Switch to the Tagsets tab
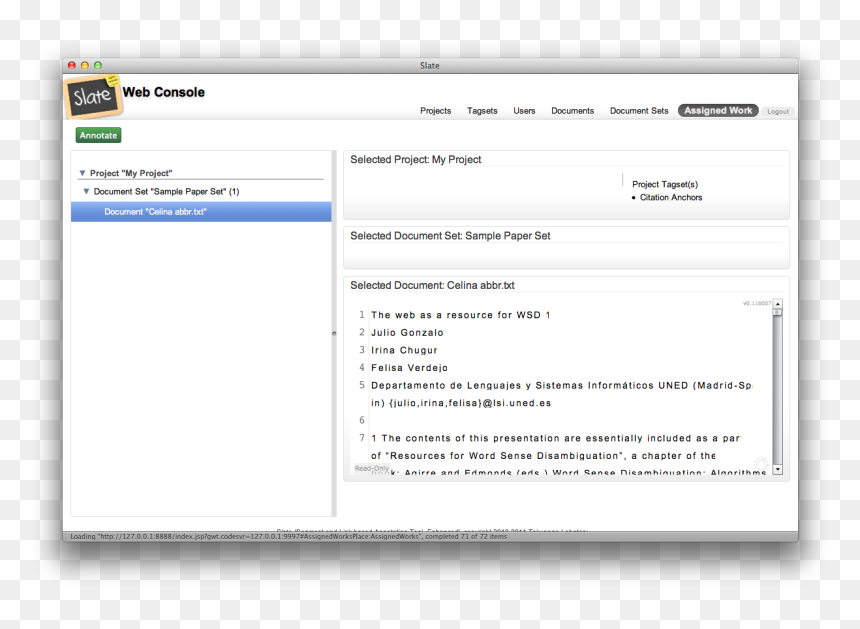This screenshot has height=629, width=860. coord(482,111)
